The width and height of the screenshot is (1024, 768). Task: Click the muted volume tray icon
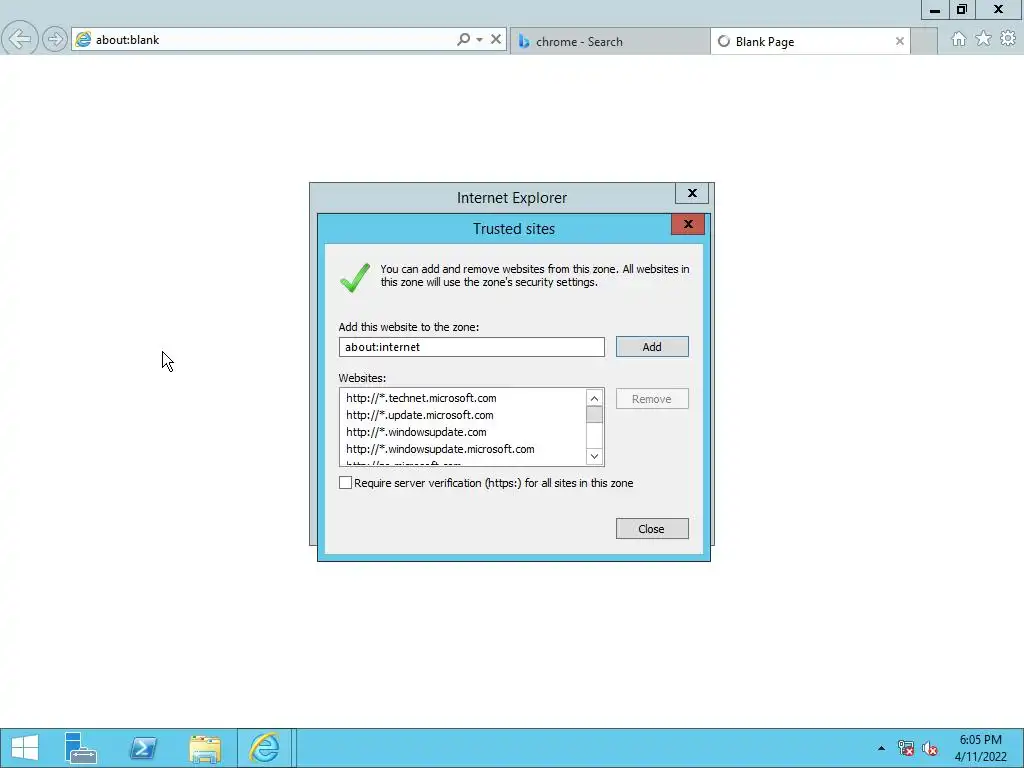930,748
